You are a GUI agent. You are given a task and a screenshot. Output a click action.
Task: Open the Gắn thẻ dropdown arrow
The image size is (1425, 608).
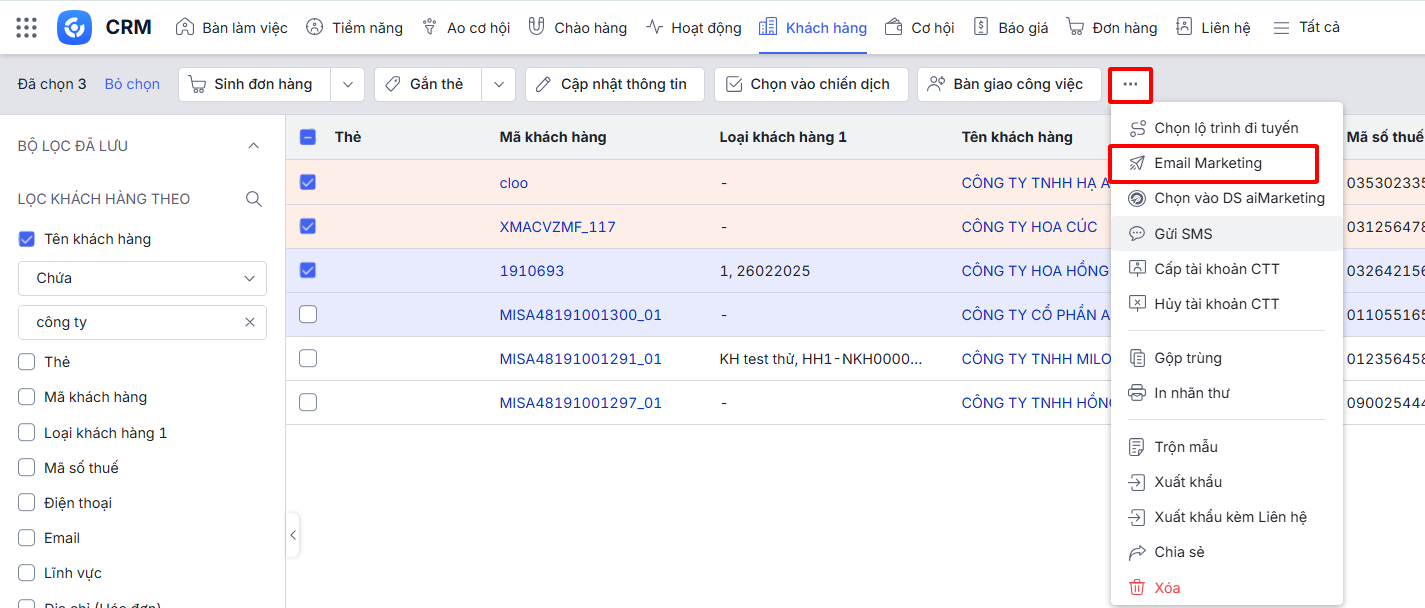pyautogui.click(x=498, y=85)
